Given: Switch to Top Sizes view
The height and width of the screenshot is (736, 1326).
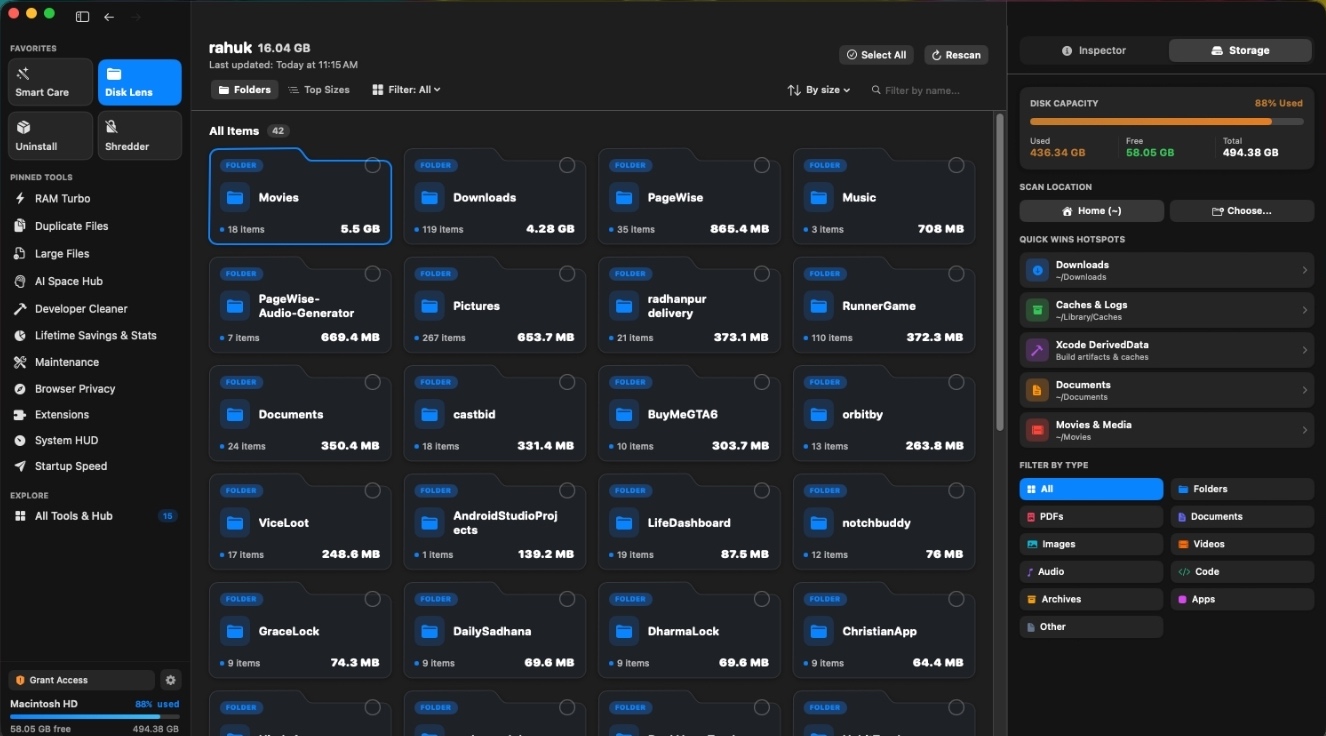Looking at the screenshot, I should (319, 90).
